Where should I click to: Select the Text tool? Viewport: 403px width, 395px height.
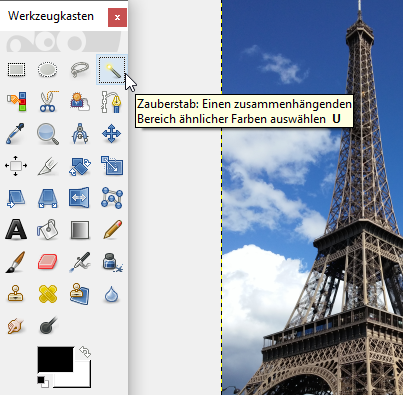(16, 230)
